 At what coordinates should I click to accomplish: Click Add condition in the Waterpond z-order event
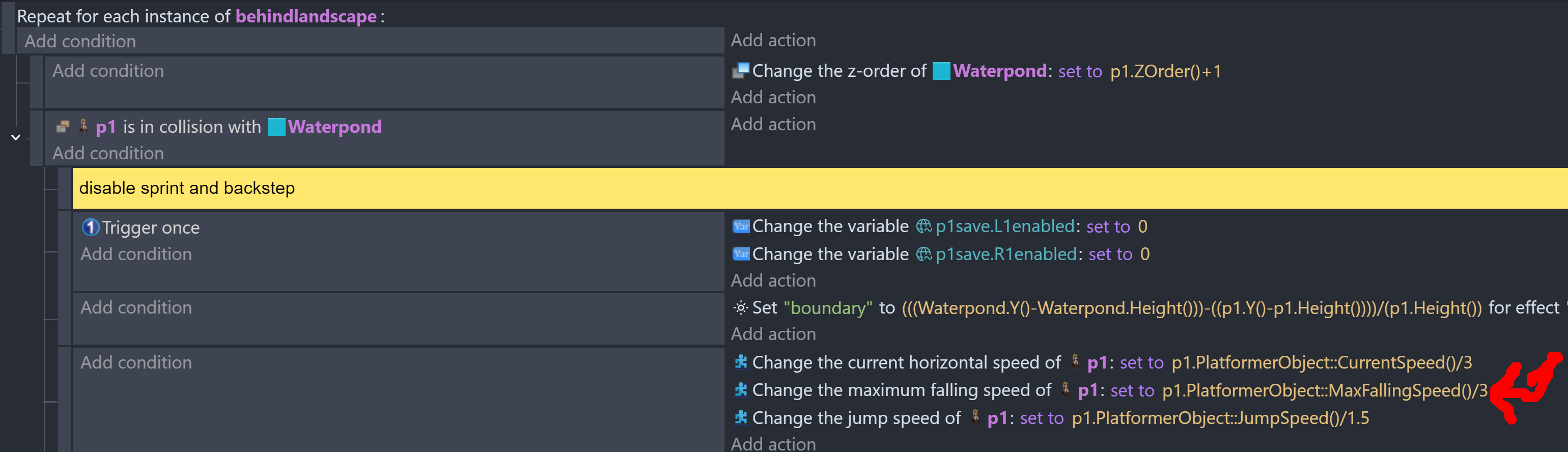108,71
